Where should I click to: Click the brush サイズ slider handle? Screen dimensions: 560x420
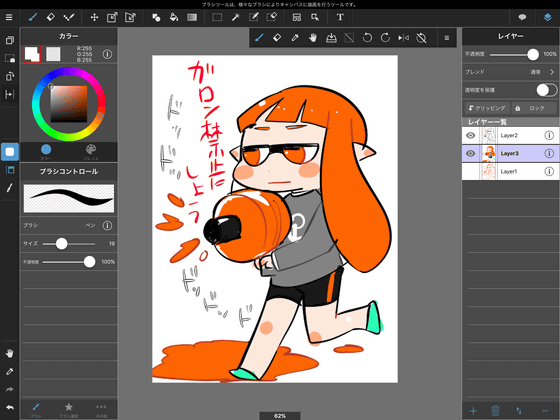pyautogui.click(x=61, y=244)
